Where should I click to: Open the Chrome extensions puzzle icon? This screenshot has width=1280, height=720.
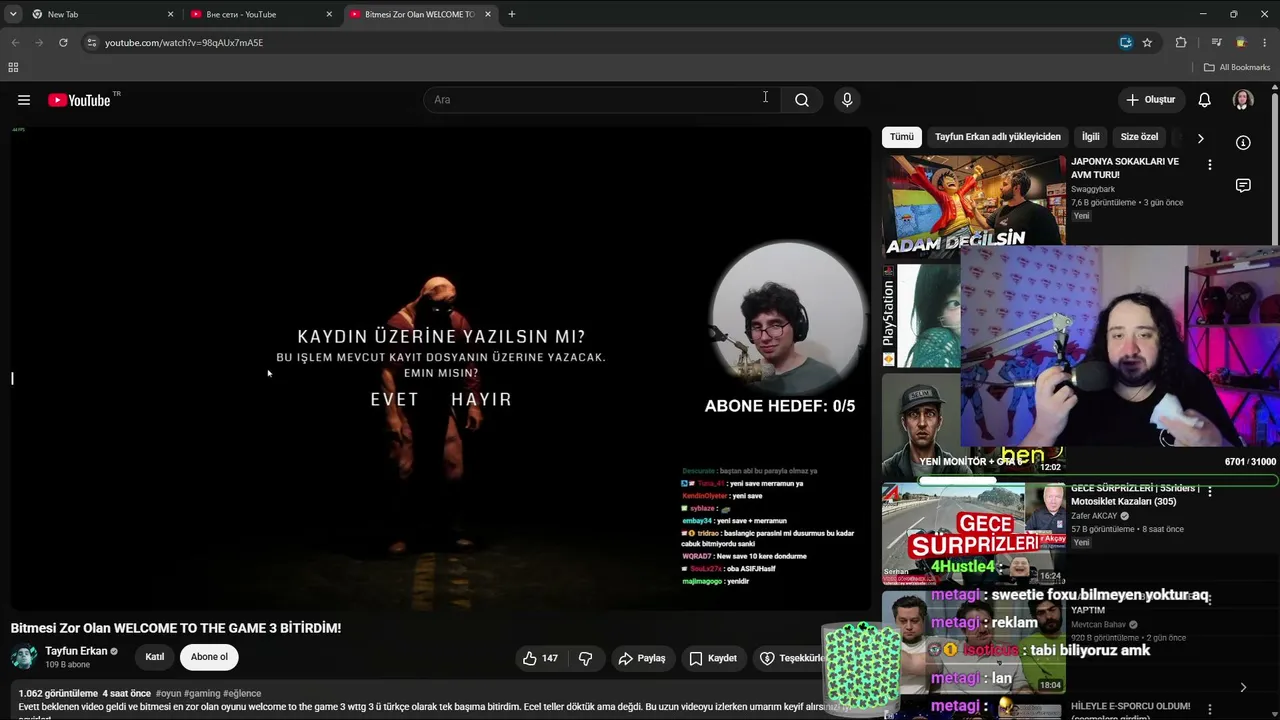pyautogui.click(x=1181, y=43)
